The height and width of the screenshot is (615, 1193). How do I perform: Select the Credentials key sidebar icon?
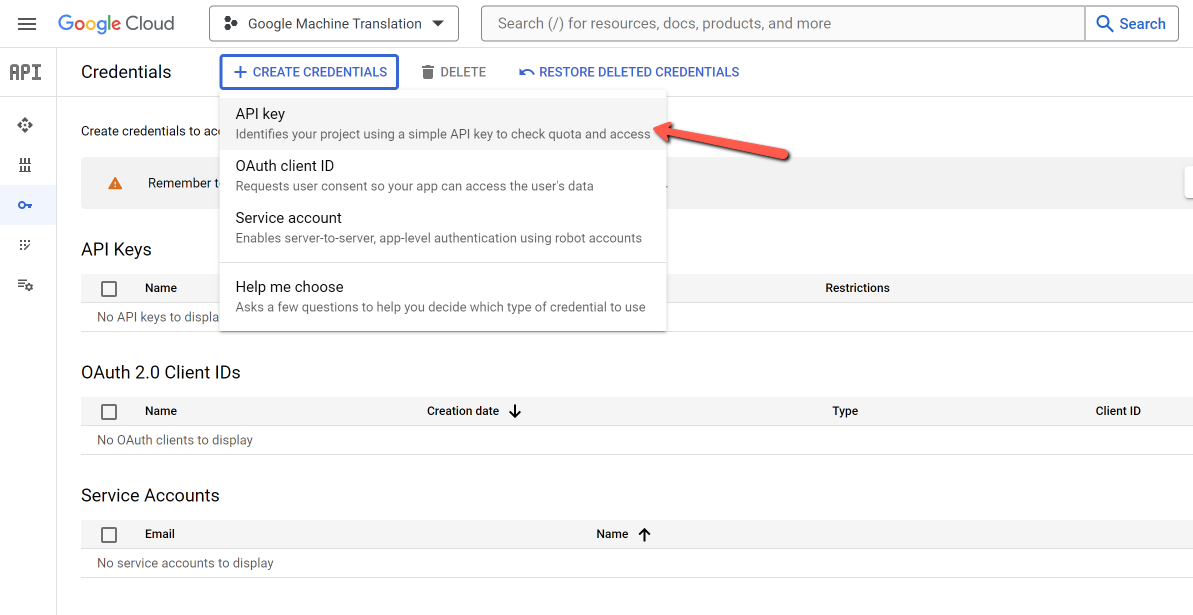point(25,205)
